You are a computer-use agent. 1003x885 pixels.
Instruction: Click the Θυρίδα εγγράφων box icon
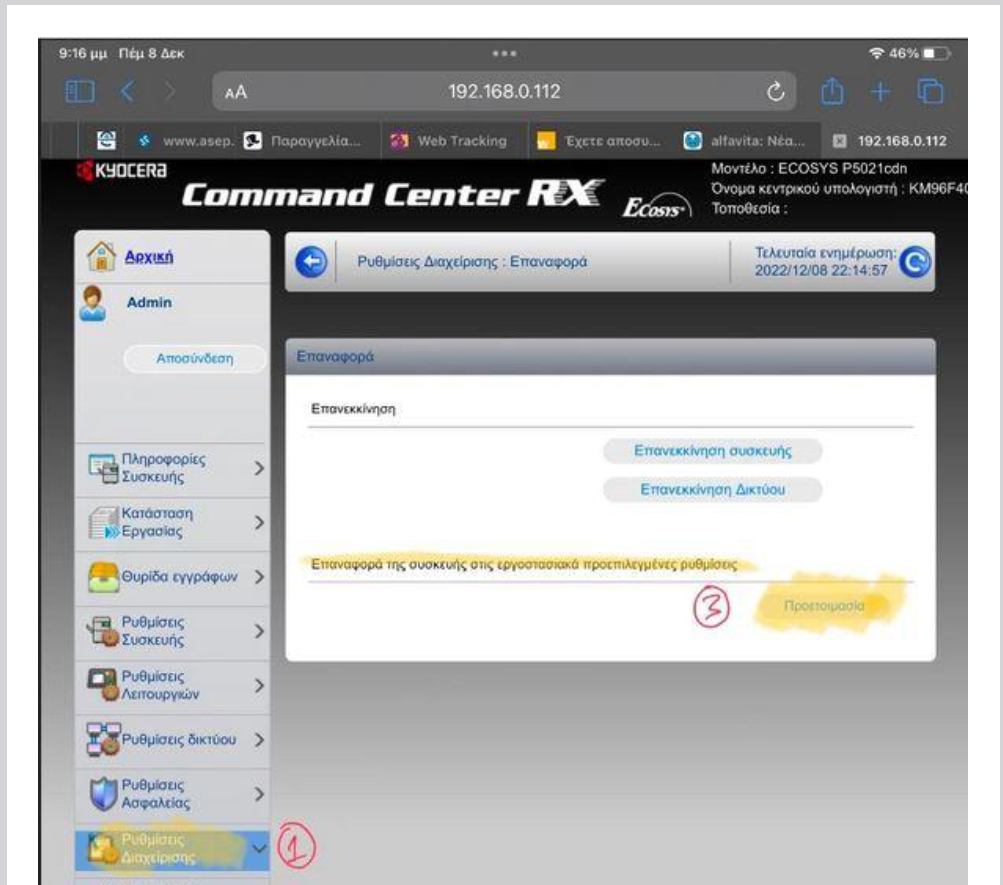tap(103, 577)
